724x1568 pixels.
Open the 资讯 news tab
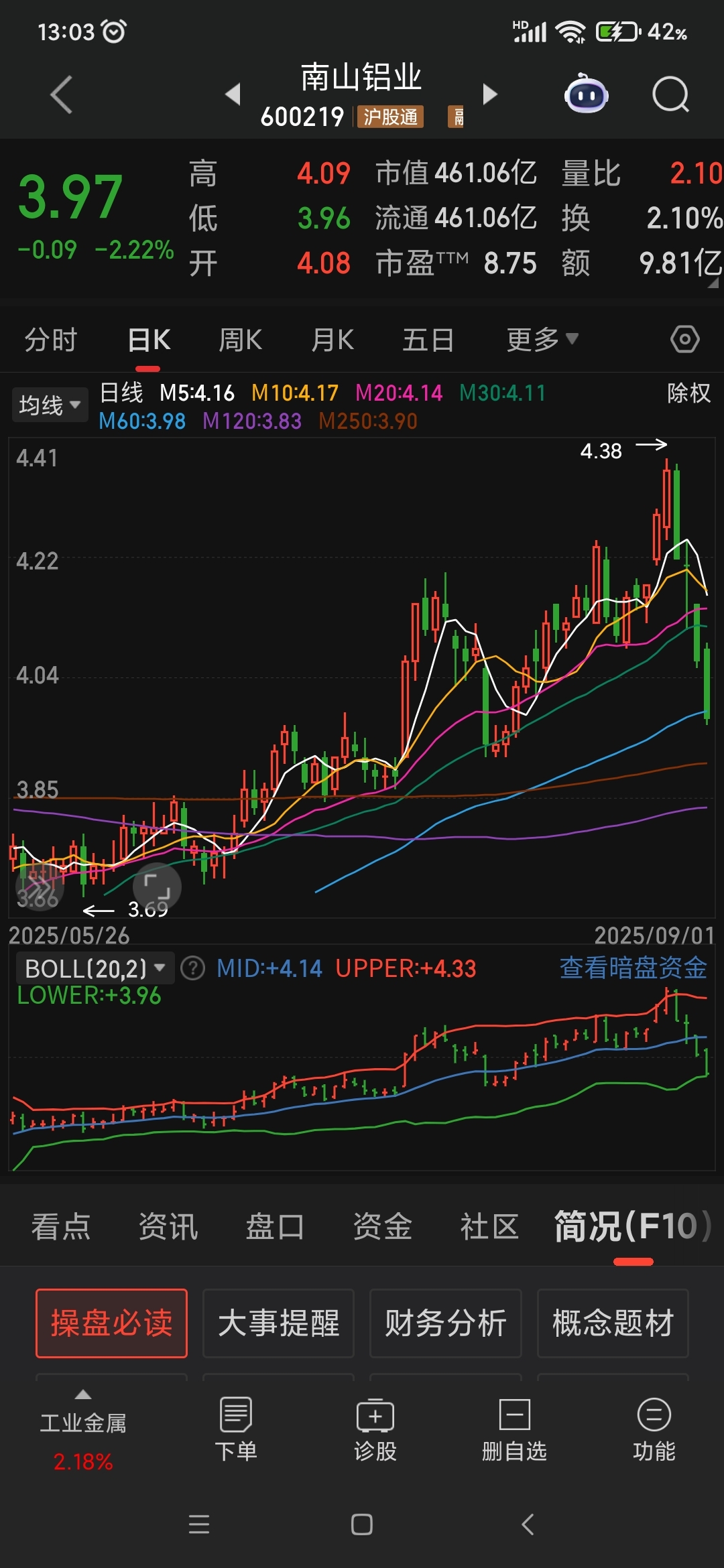click(168, 1226)
